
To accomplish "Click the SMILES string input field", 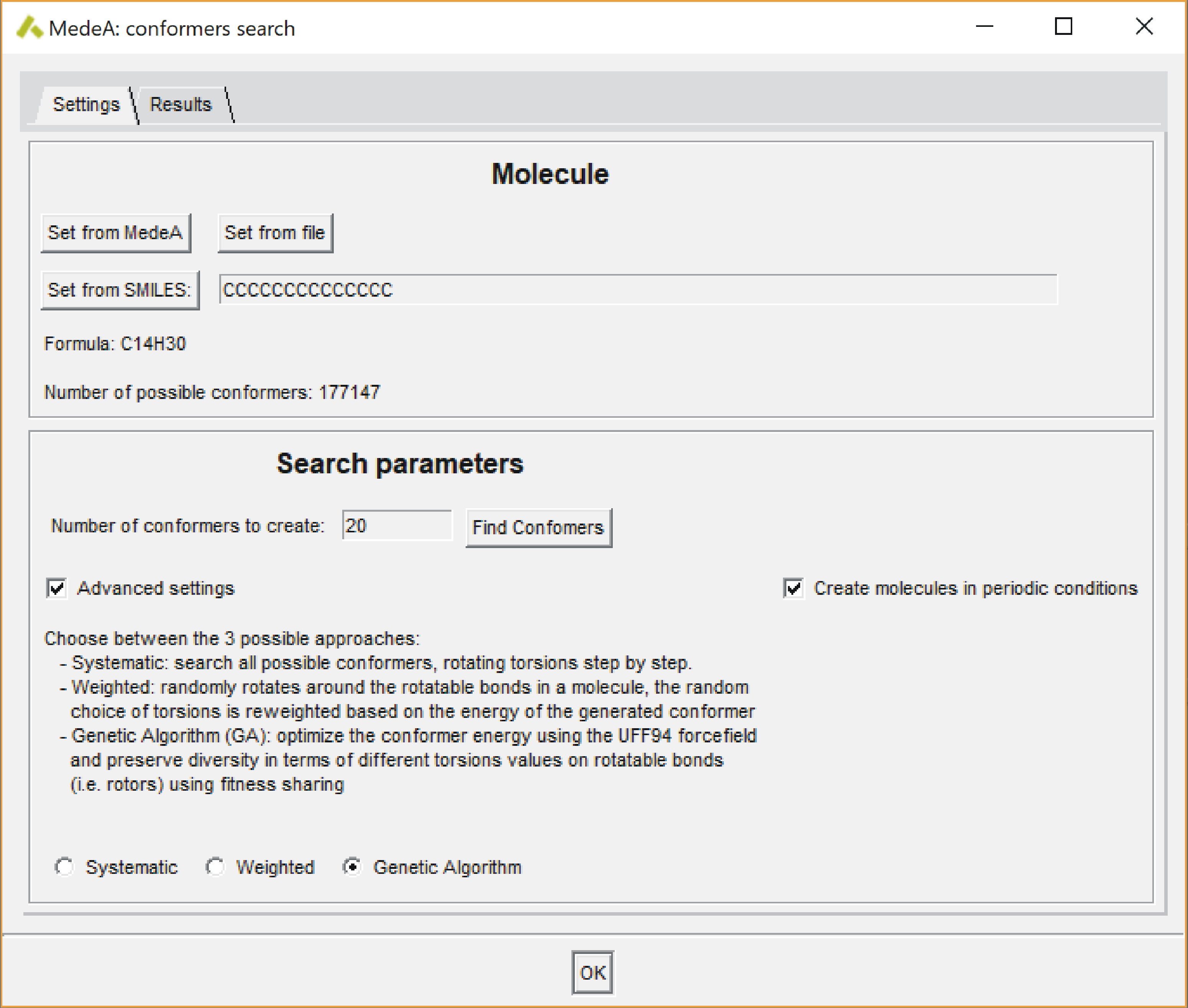I will (637, 290).
